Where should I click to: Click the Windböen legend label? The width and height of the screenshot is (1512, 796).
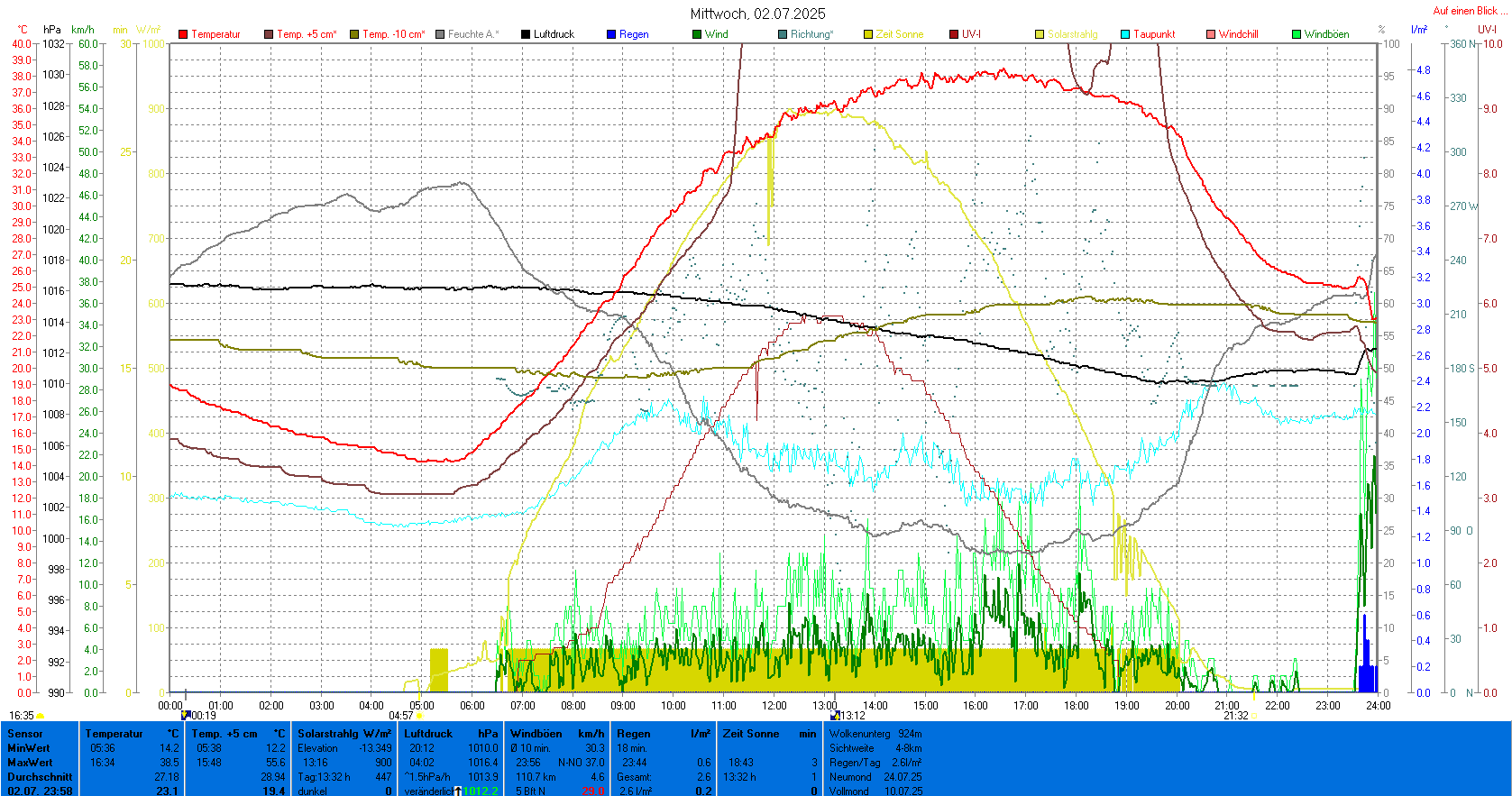[1327, 34]
